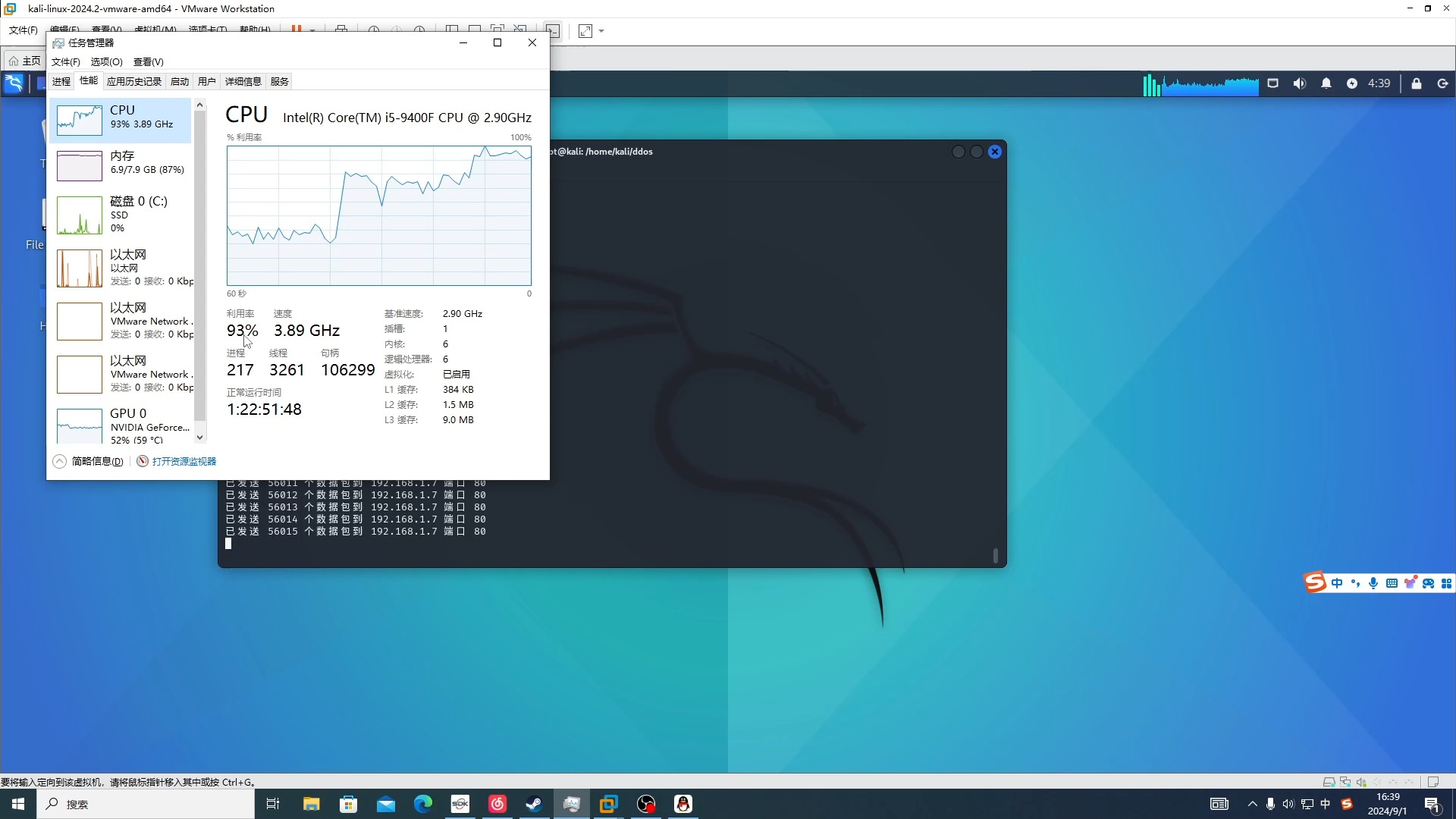Open File Explorer from taskbar

(x=312, y=804)
